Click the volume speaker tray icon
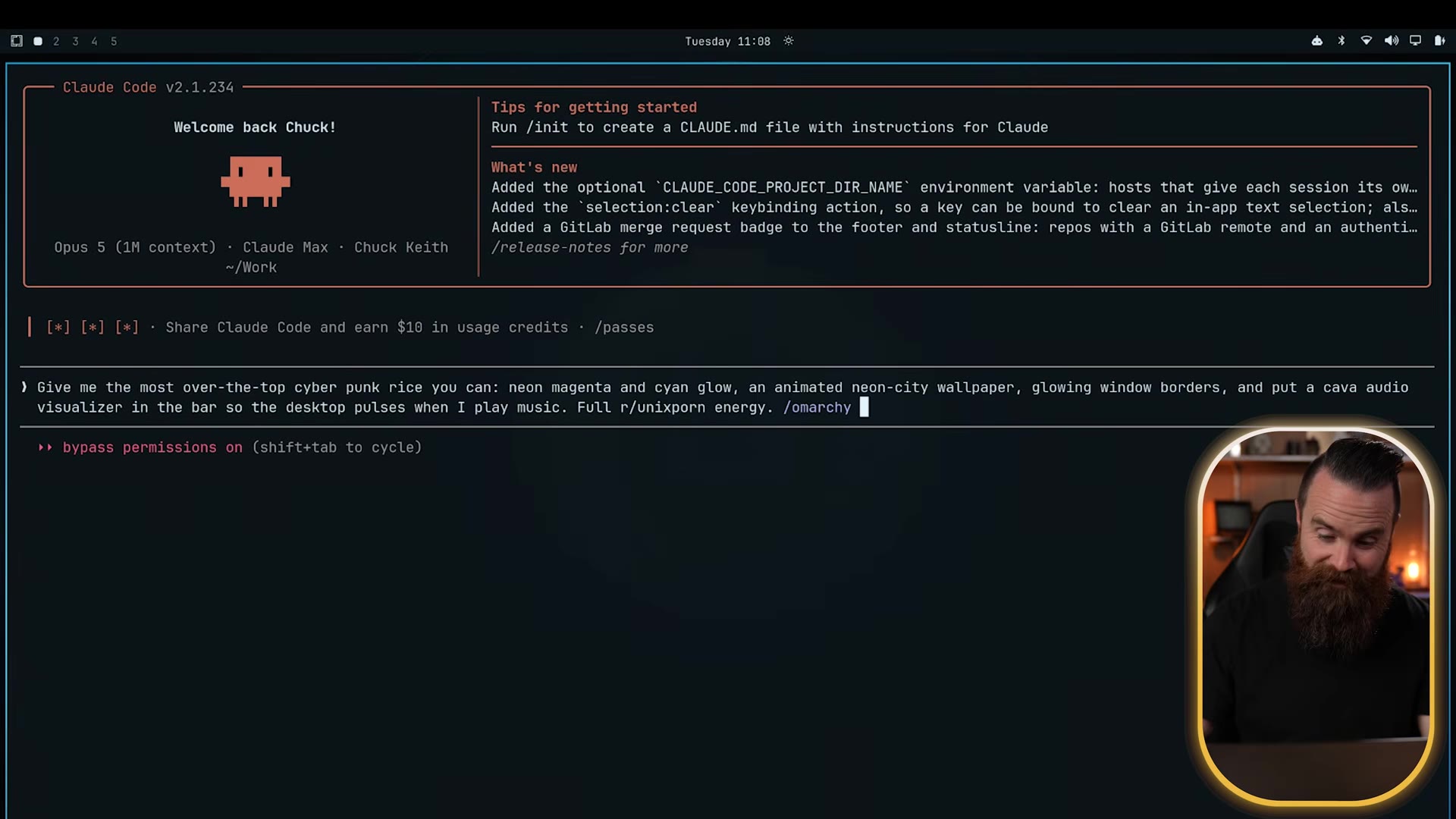The width and height of the screenshot is (1456, 819). click(1391, 41)
